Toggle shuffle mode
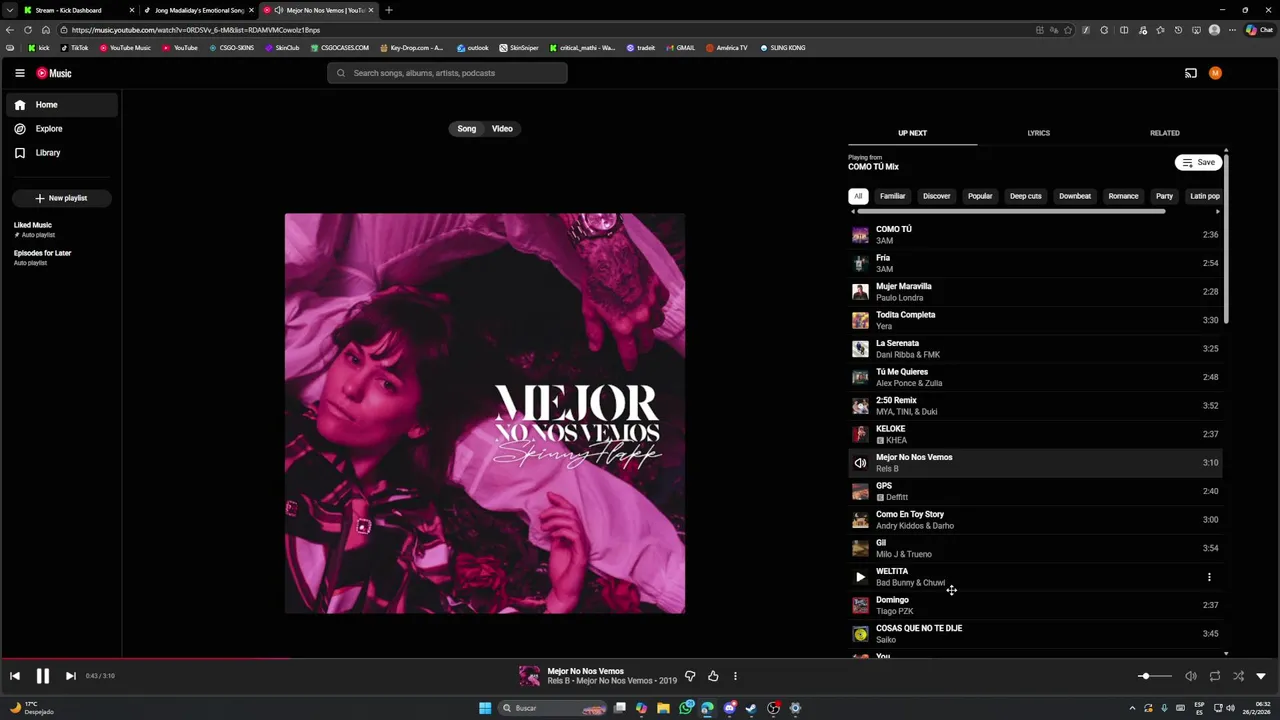The image size is (1280, 720). tap(1238, 676)
